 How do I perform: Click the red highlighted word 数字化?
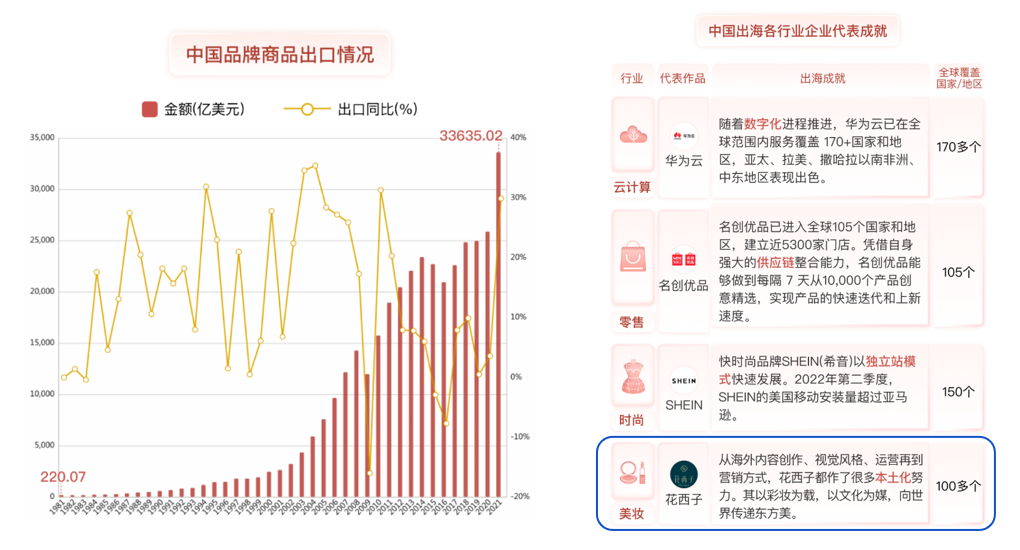(x=762, y=124)
